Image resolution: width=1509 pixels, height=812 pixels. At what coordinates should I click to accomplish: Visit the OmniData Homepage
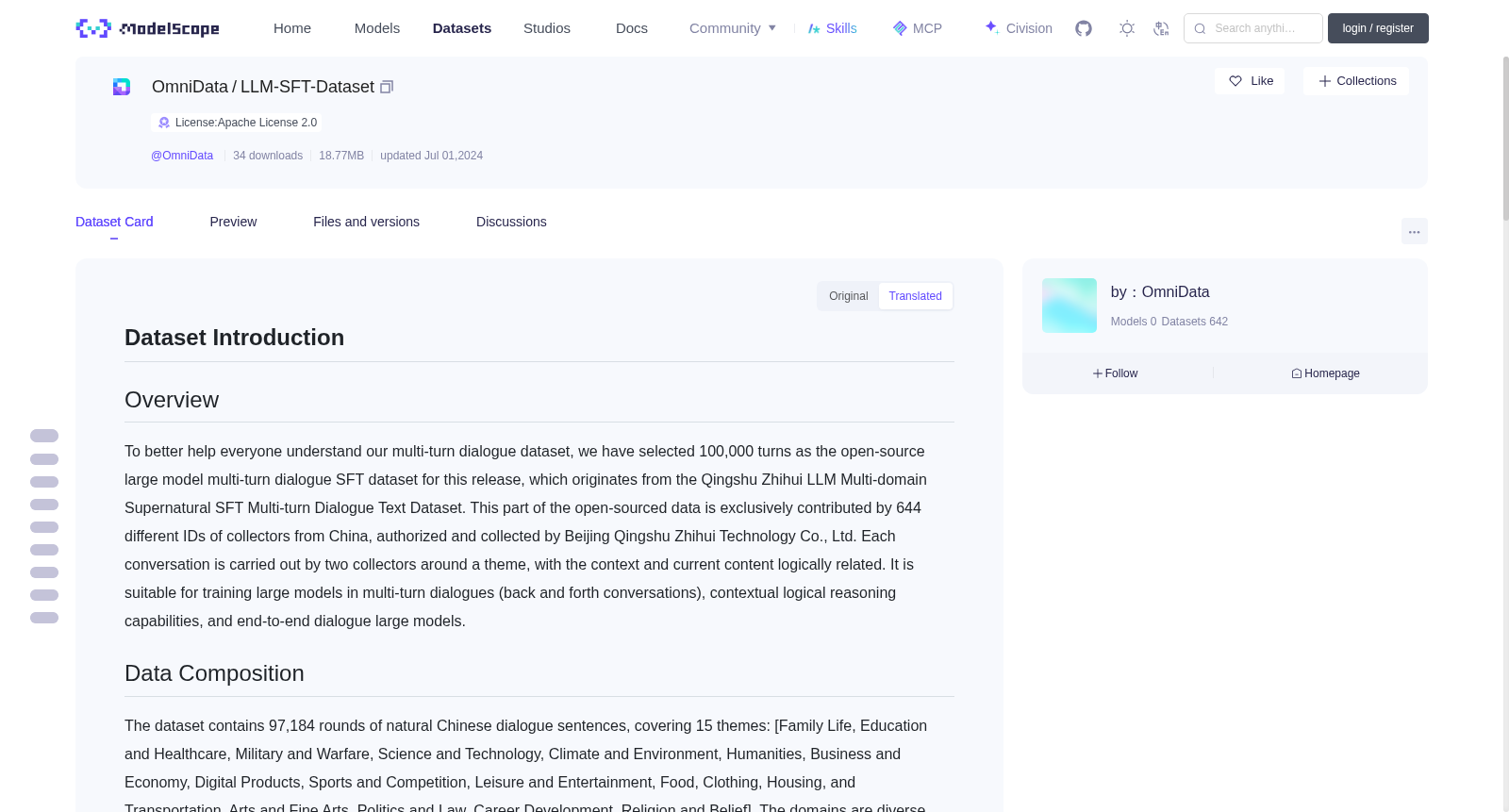(x=1325, y=373)
